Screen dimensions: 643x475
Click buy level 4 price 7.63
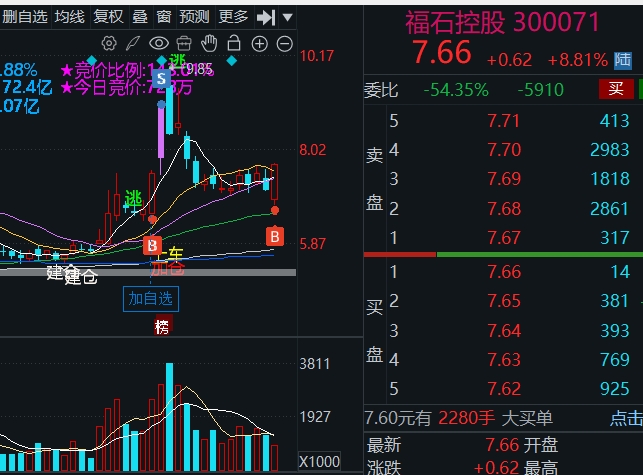[504, 360]
